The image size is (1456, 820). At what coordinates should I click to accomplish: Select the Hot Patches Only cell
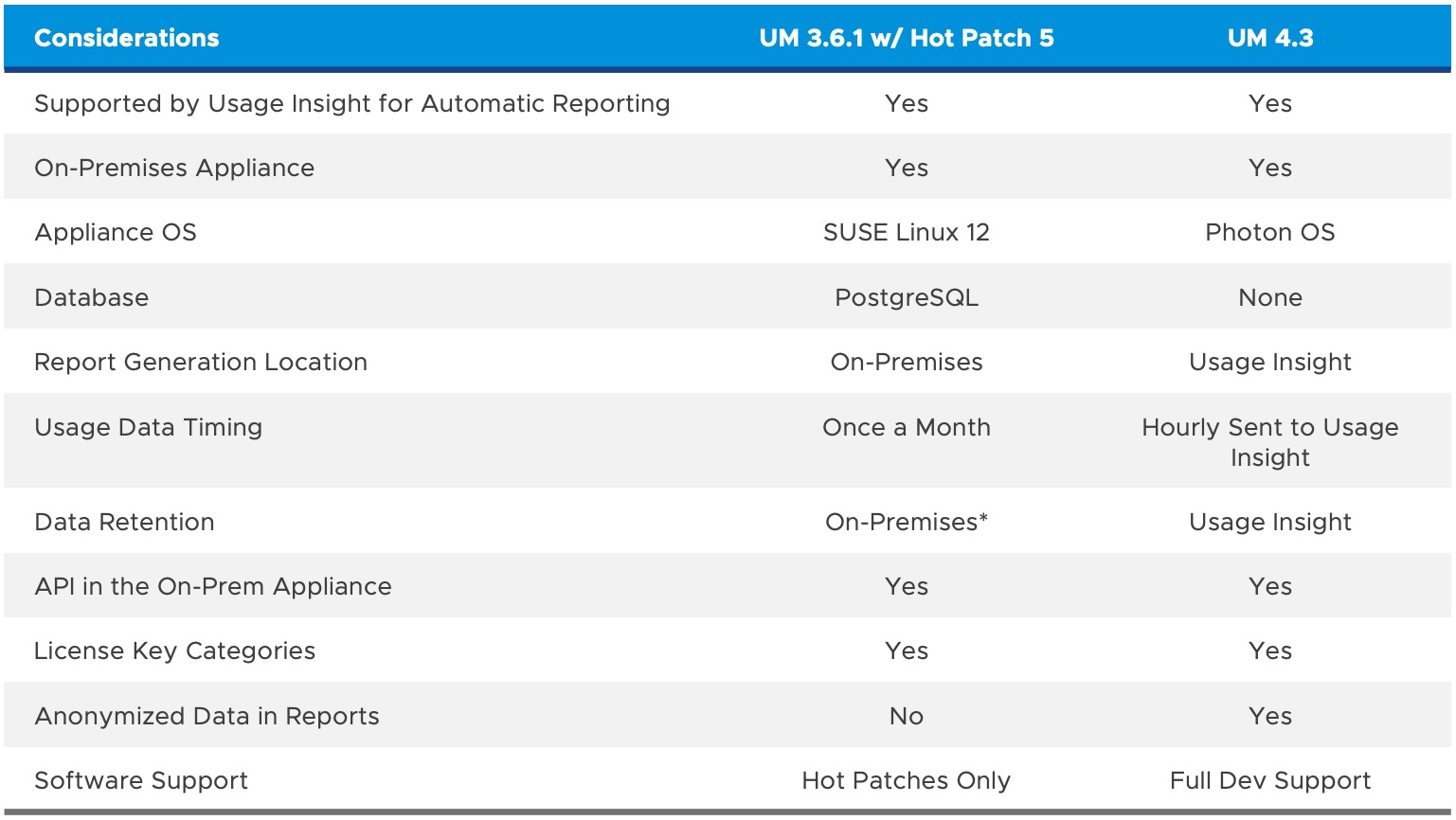point(906,780)
